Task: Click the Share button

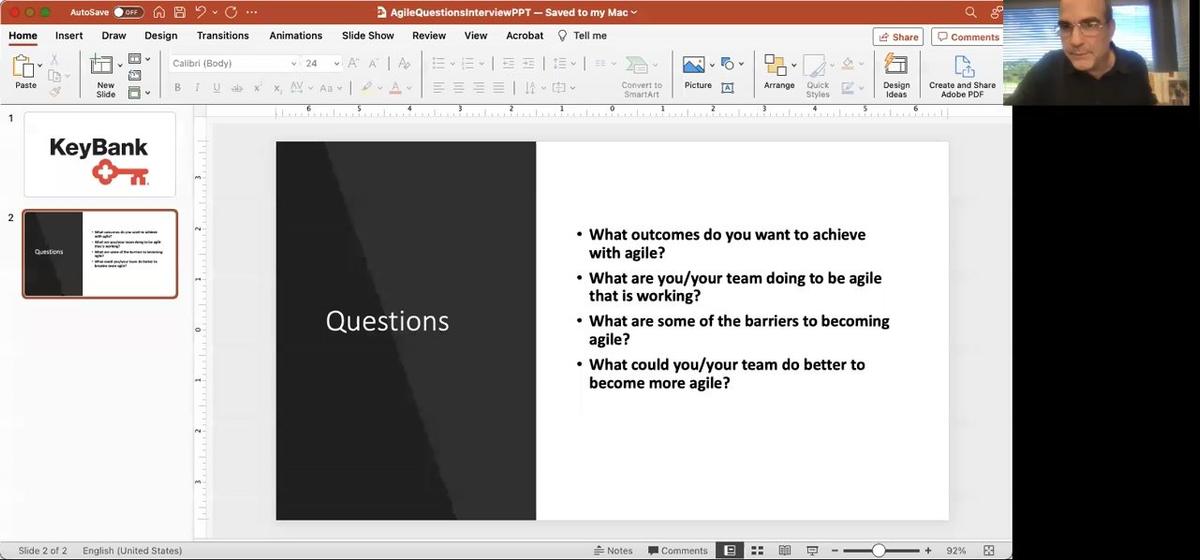Action: point(897,37)
